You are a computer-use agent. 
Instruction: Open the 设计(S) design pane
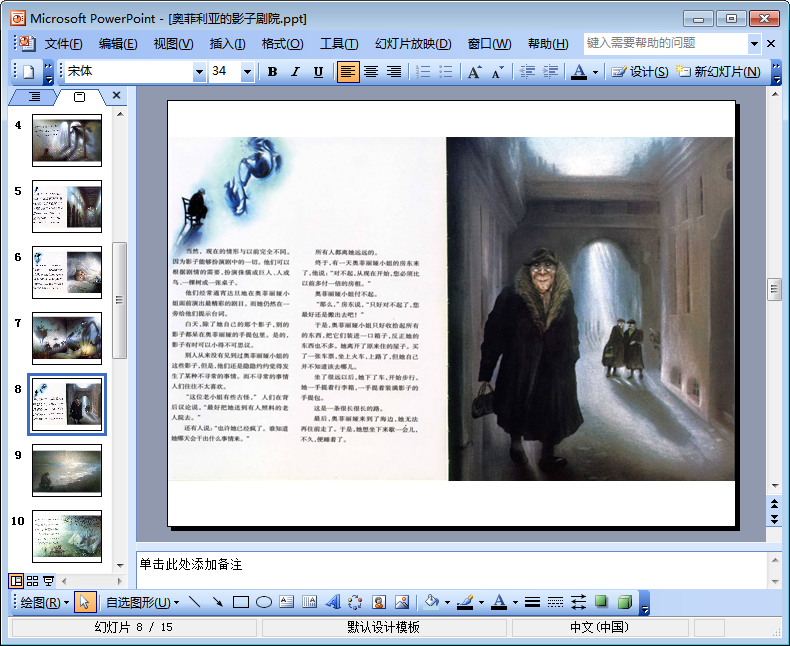pos(640,72)
